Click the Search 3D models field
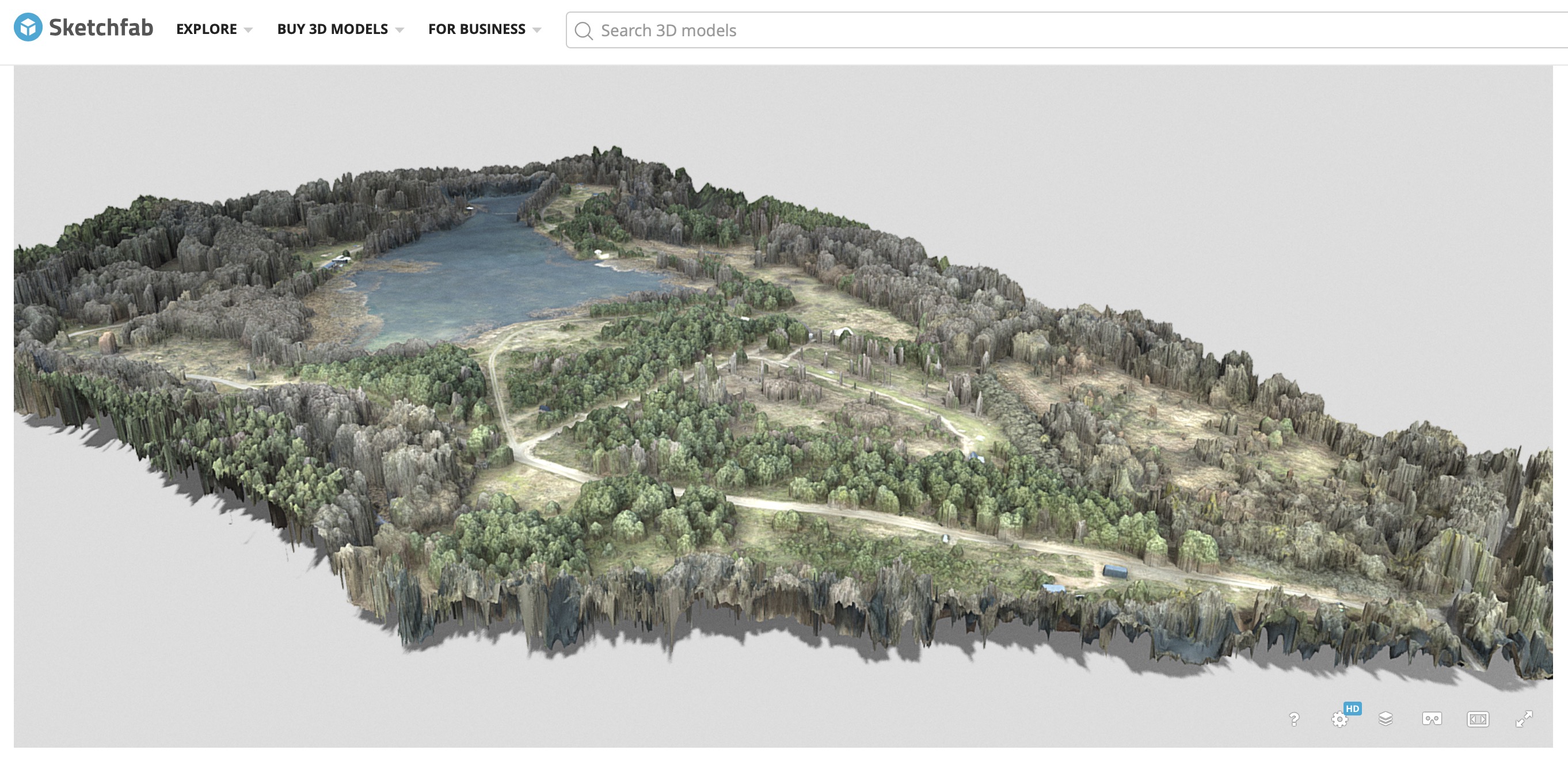Screen dimensions: 1568x769 pyautogui.click(x=1067, y=30)
